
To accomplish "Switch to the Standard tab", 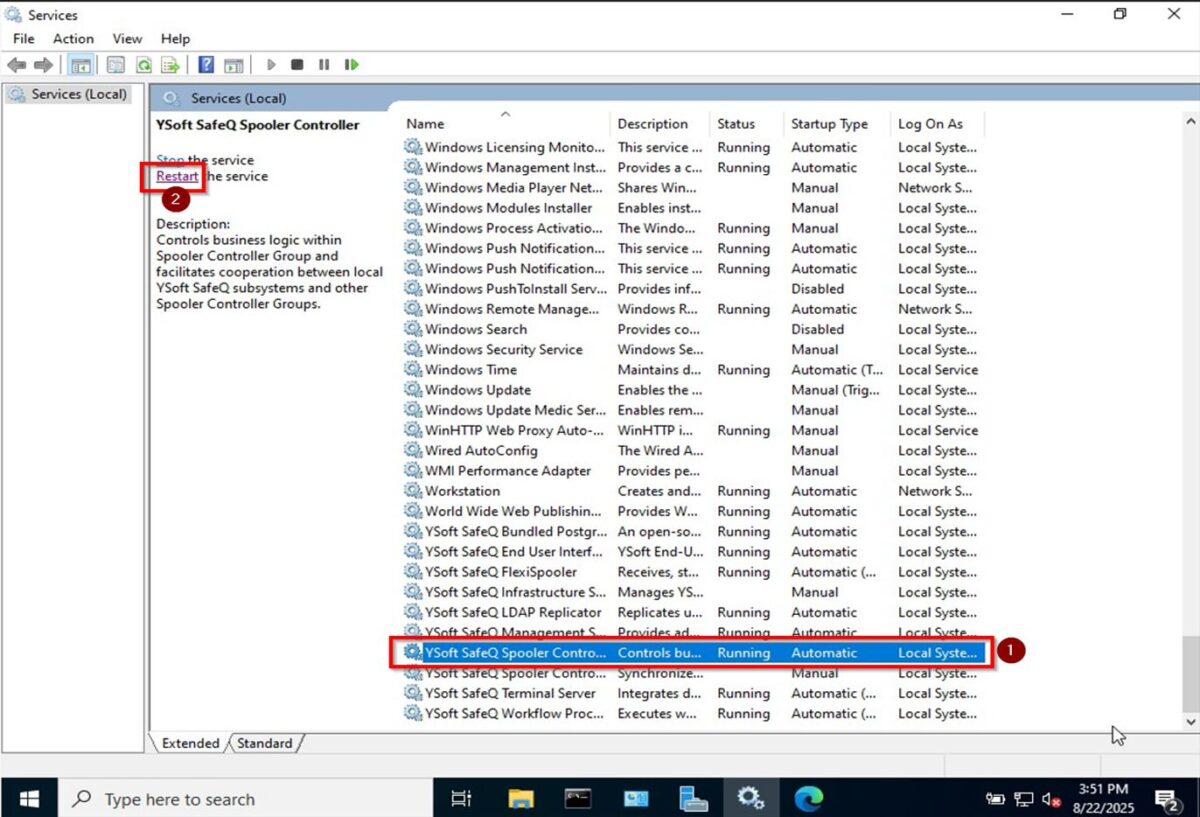I will pos(265,743).
